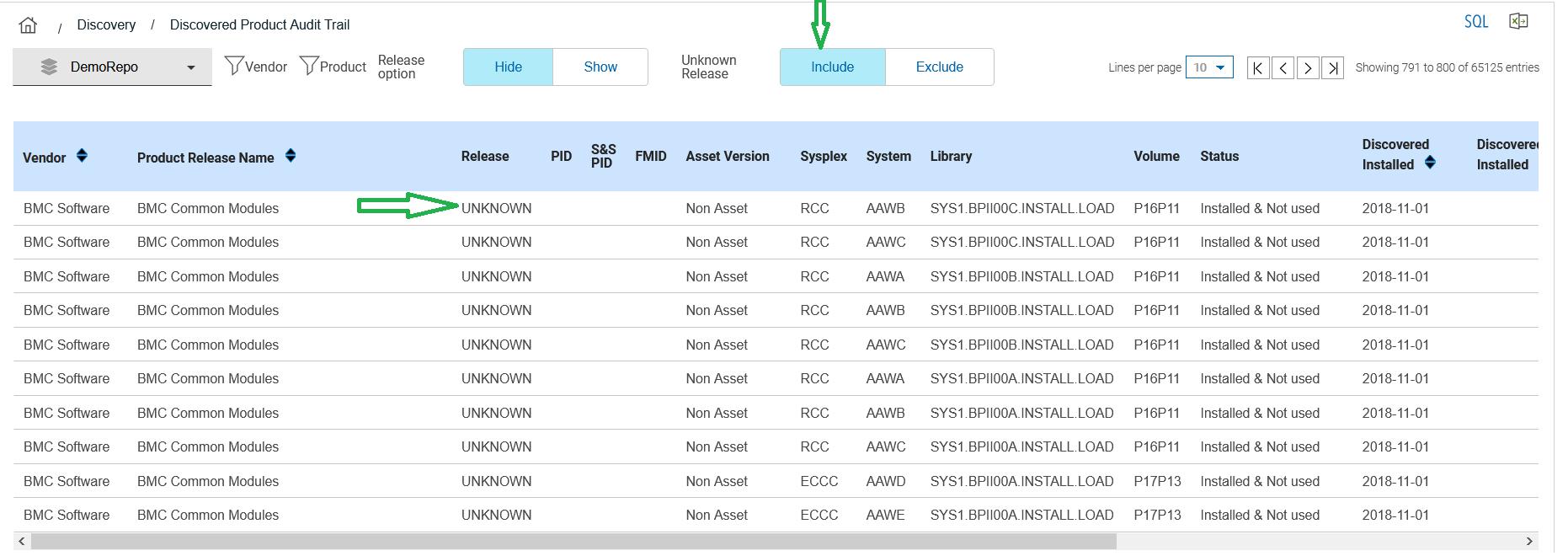Click the Status column header
1568x556 pixels.
(x=1219, y=157)
